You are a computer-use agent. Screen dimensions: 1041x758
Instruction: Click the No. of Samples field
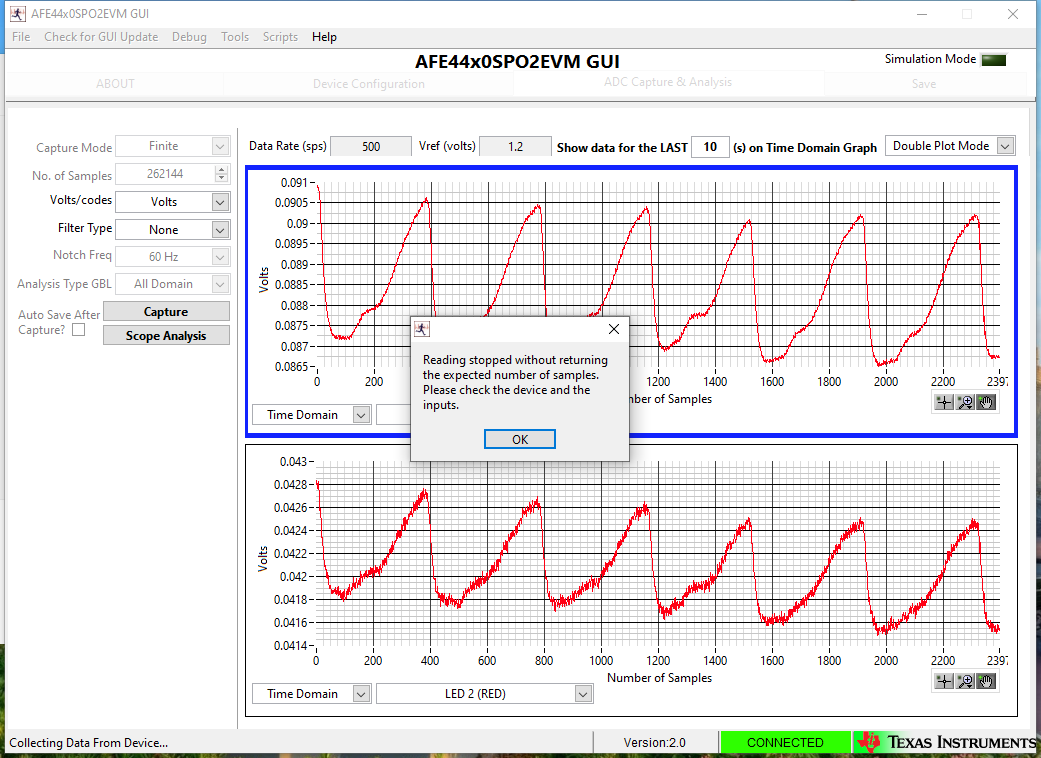click(165, 174)
